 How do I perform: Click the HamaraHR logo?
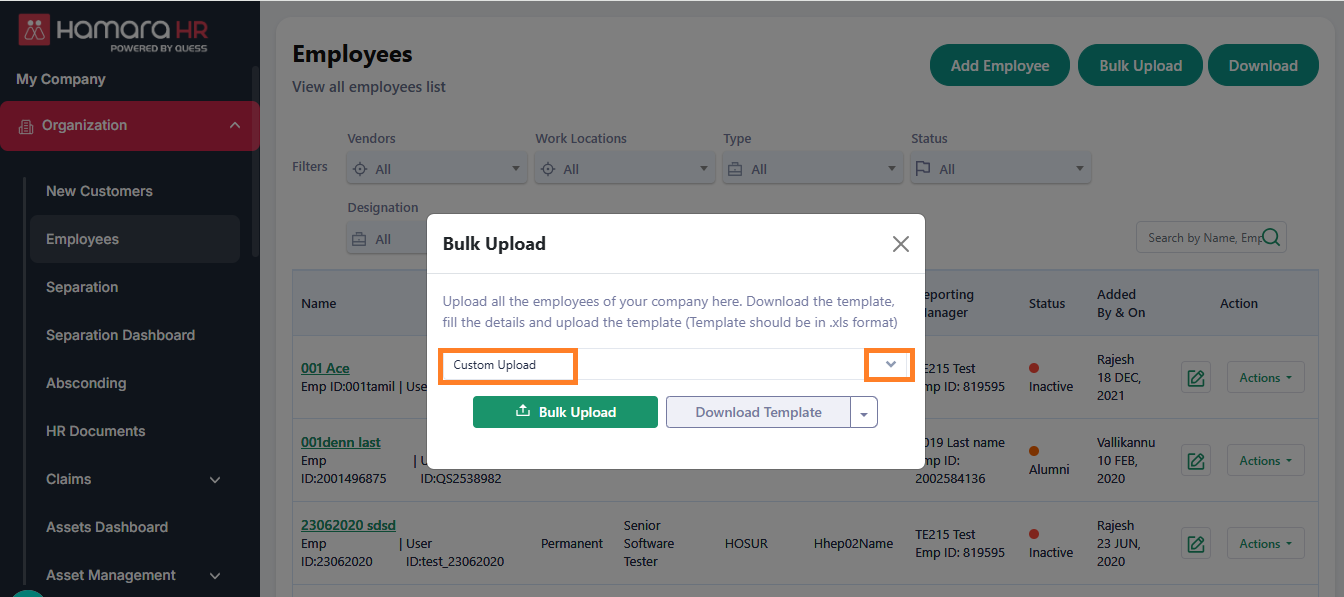(113, 32)
